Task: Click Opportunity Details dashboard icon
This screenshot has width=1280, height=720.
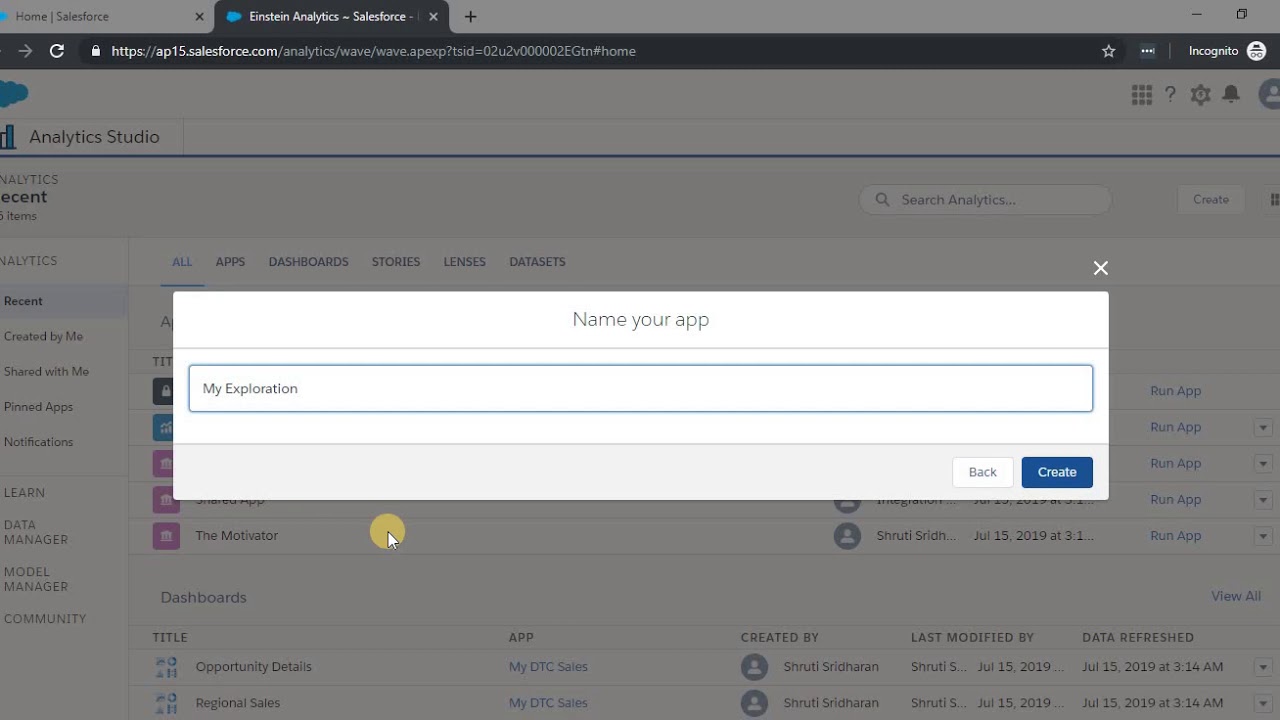Action: tap(166, 667)
